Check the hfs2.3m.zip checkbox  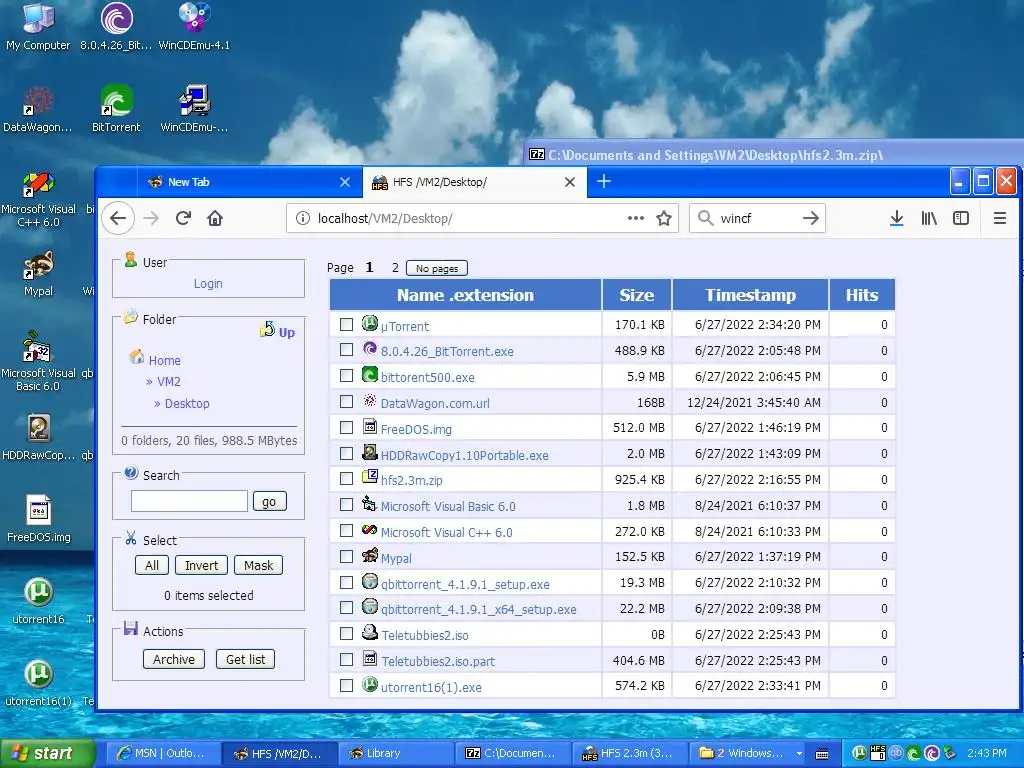click(x=347, y=479)
